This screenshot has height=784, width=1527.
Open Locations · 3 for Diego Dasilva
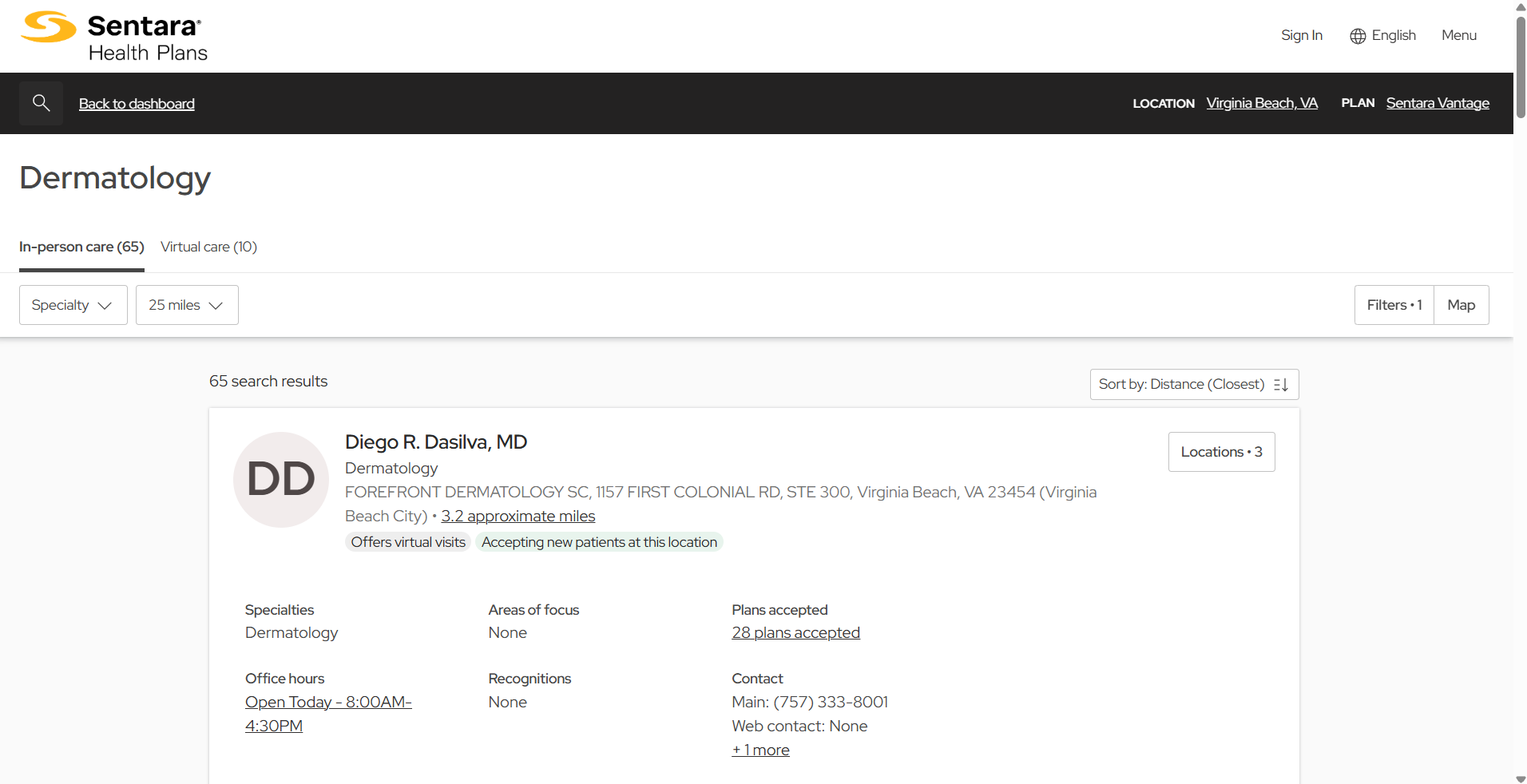tap(1221, 451)
